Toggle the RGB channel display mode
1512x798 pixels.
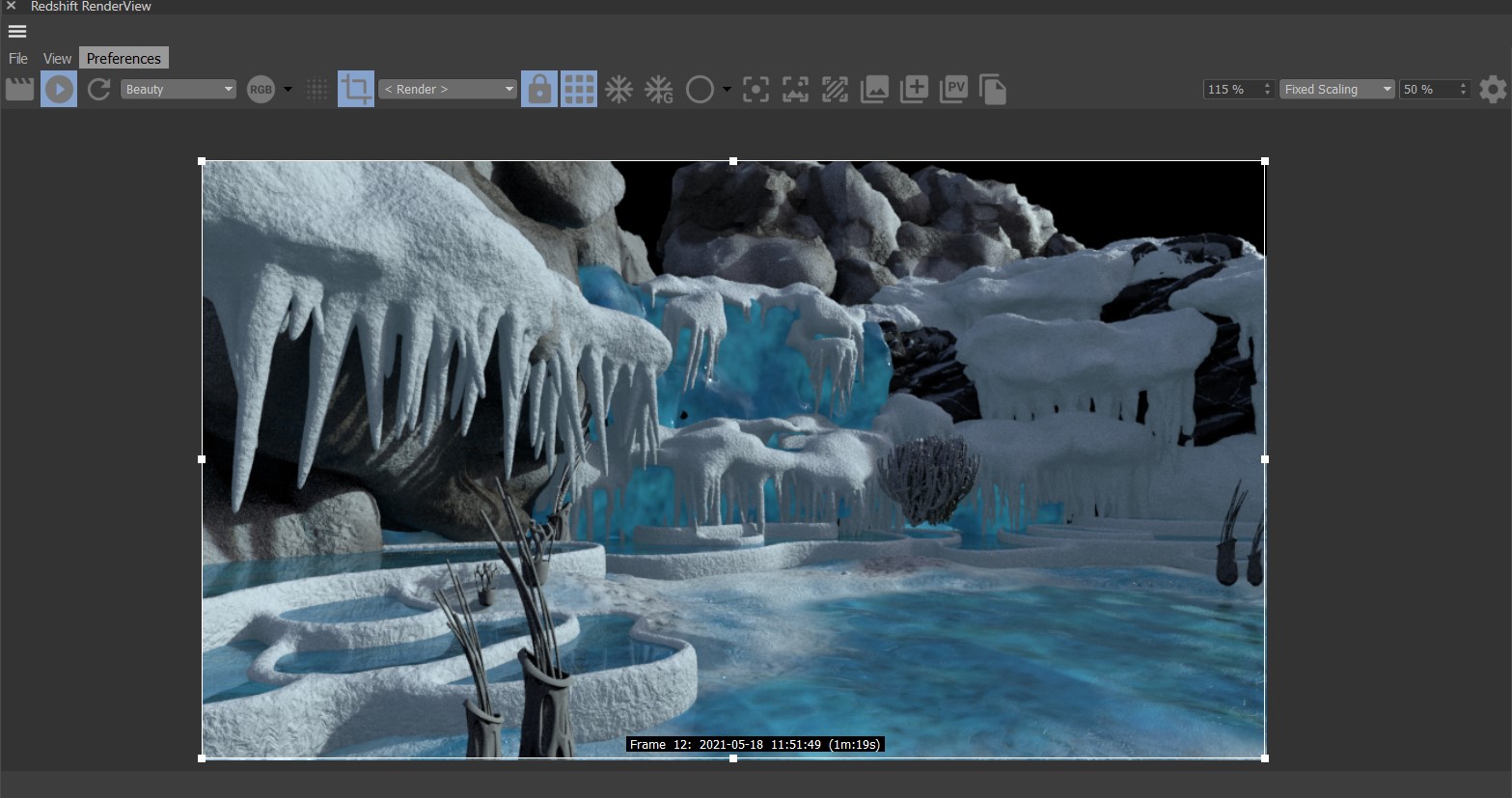[260, 88]
